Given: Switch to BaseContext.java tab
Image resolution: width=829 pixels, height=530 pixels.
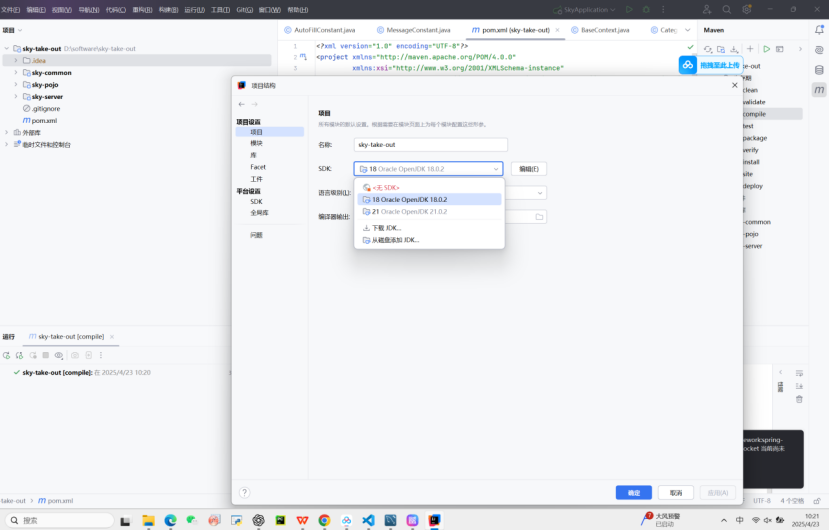Looking at the screenshot, I should pyautogui.click(x=600, y=30).
